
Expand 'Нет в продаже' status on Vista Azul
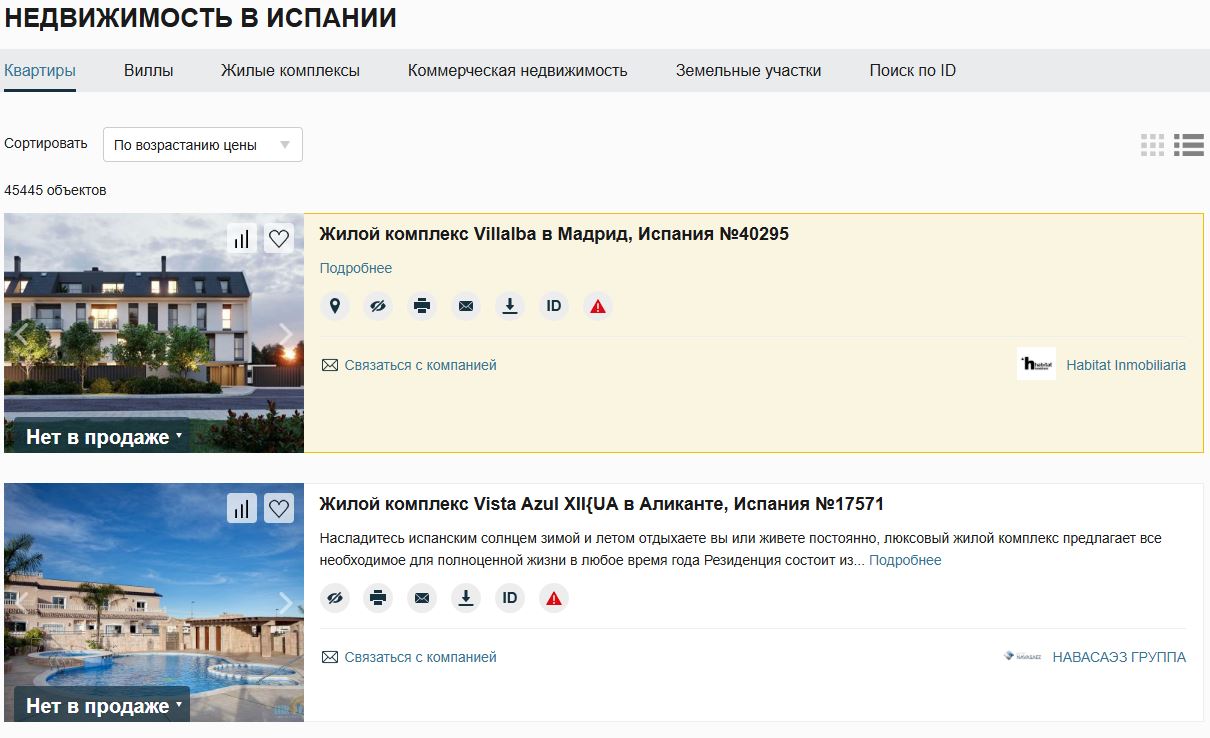(x=103, y=706)
